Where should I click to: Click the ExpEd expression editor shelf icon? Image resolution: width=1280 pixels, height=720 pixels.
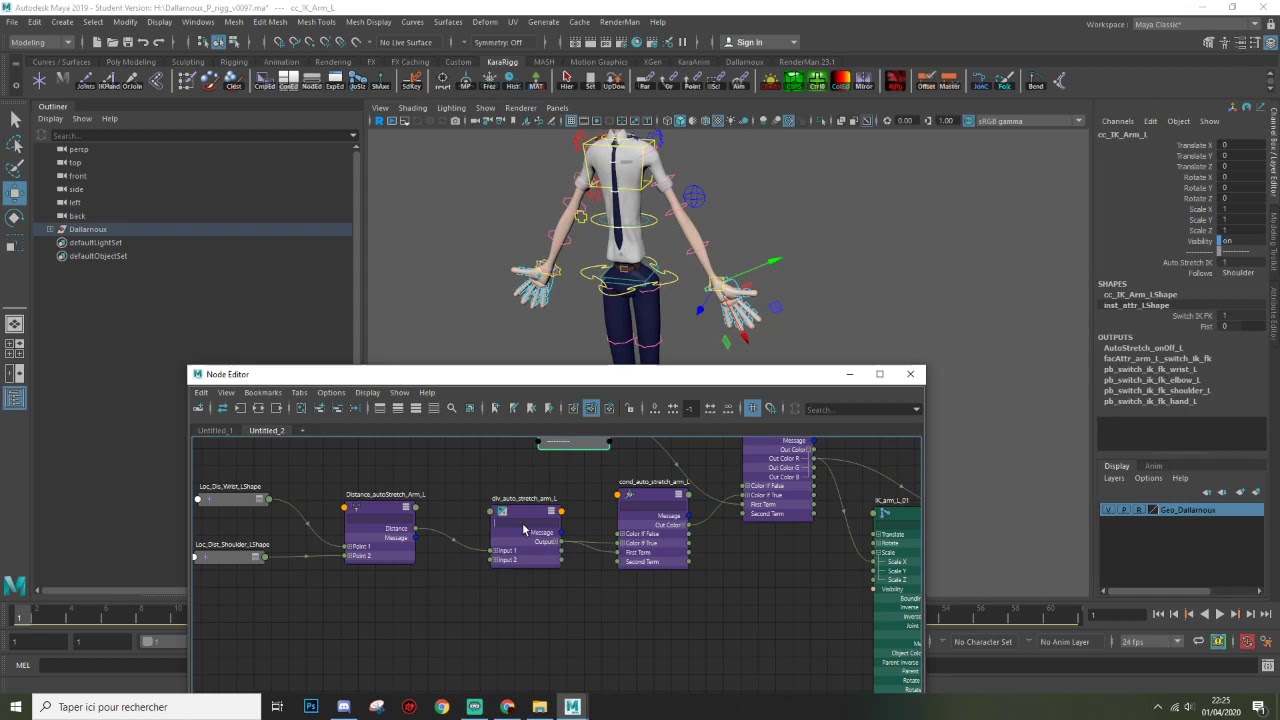coord(335,81)
